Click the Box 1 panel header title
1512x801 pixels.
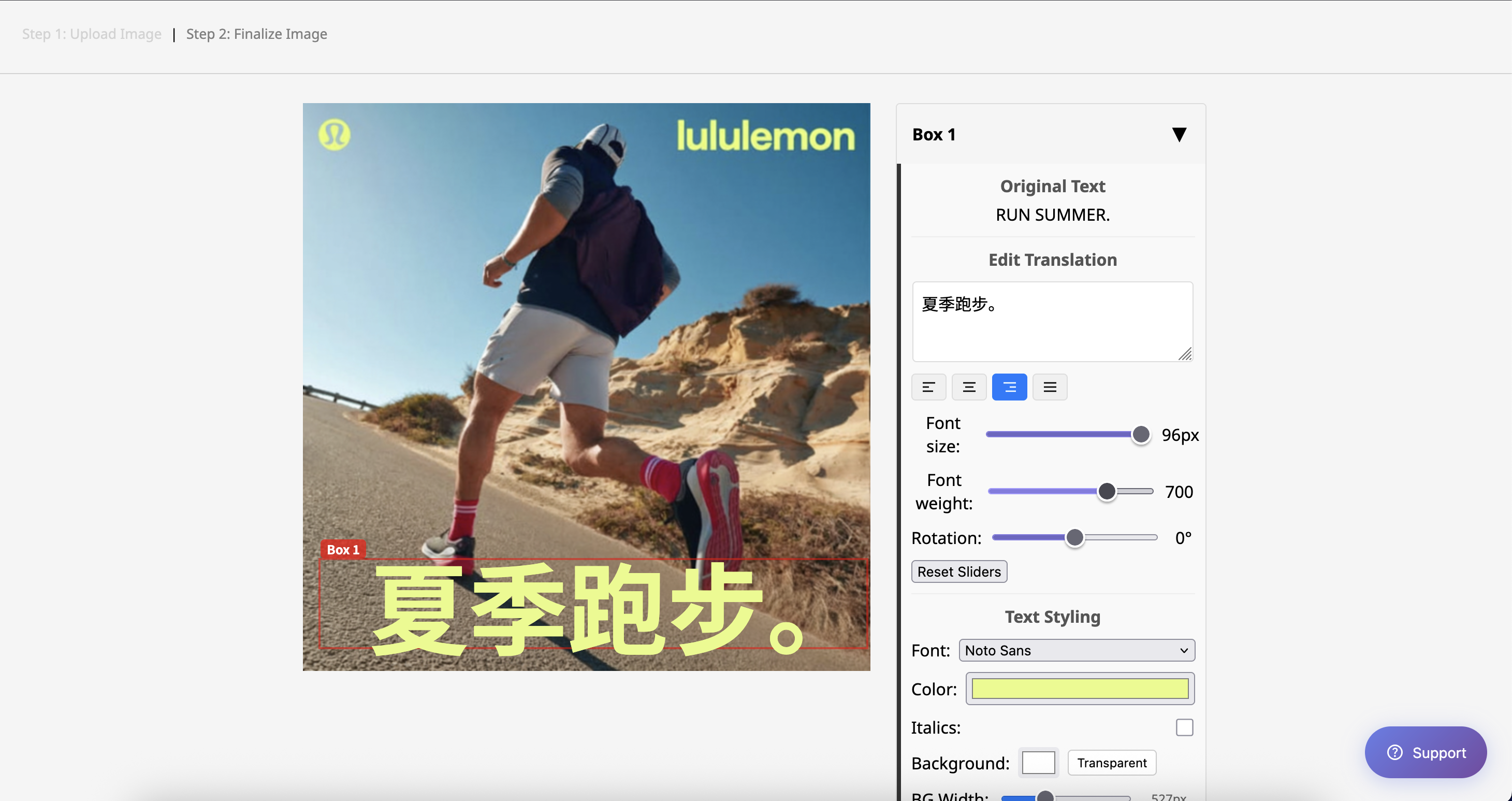pos(934,135)
